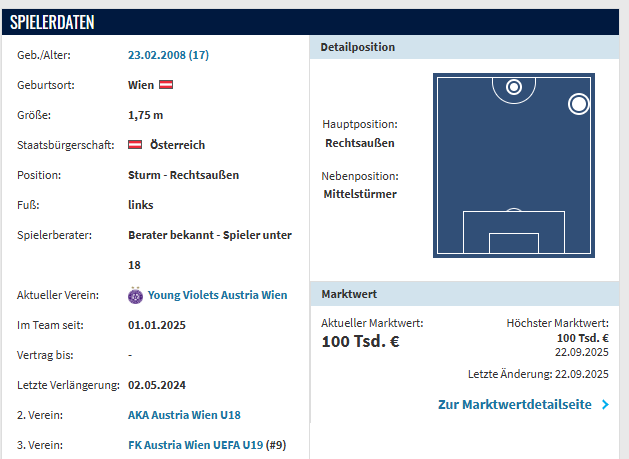Go to Zur Marktwertdetailseite
Screen dimensions: 629x459
514,405
